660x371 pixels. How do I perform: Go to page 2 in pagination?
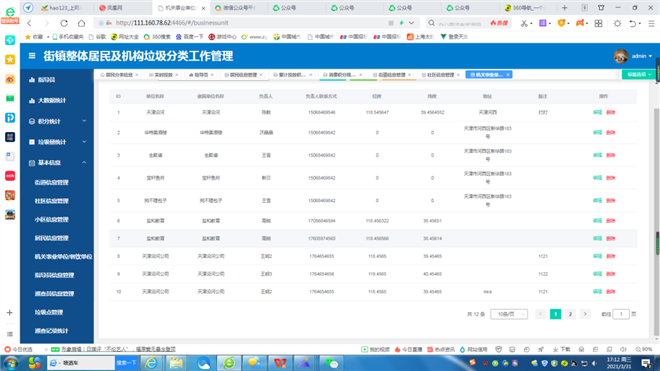point(570,314)
